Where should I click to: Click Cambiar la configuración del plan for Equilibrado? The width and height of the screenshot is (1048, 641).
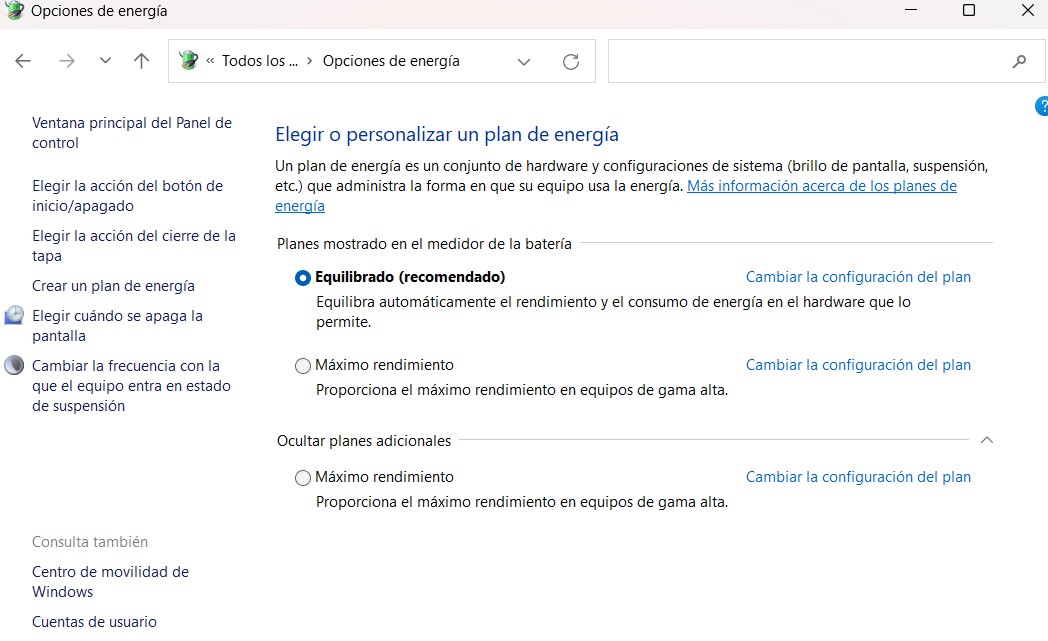[x=857, y=276]
